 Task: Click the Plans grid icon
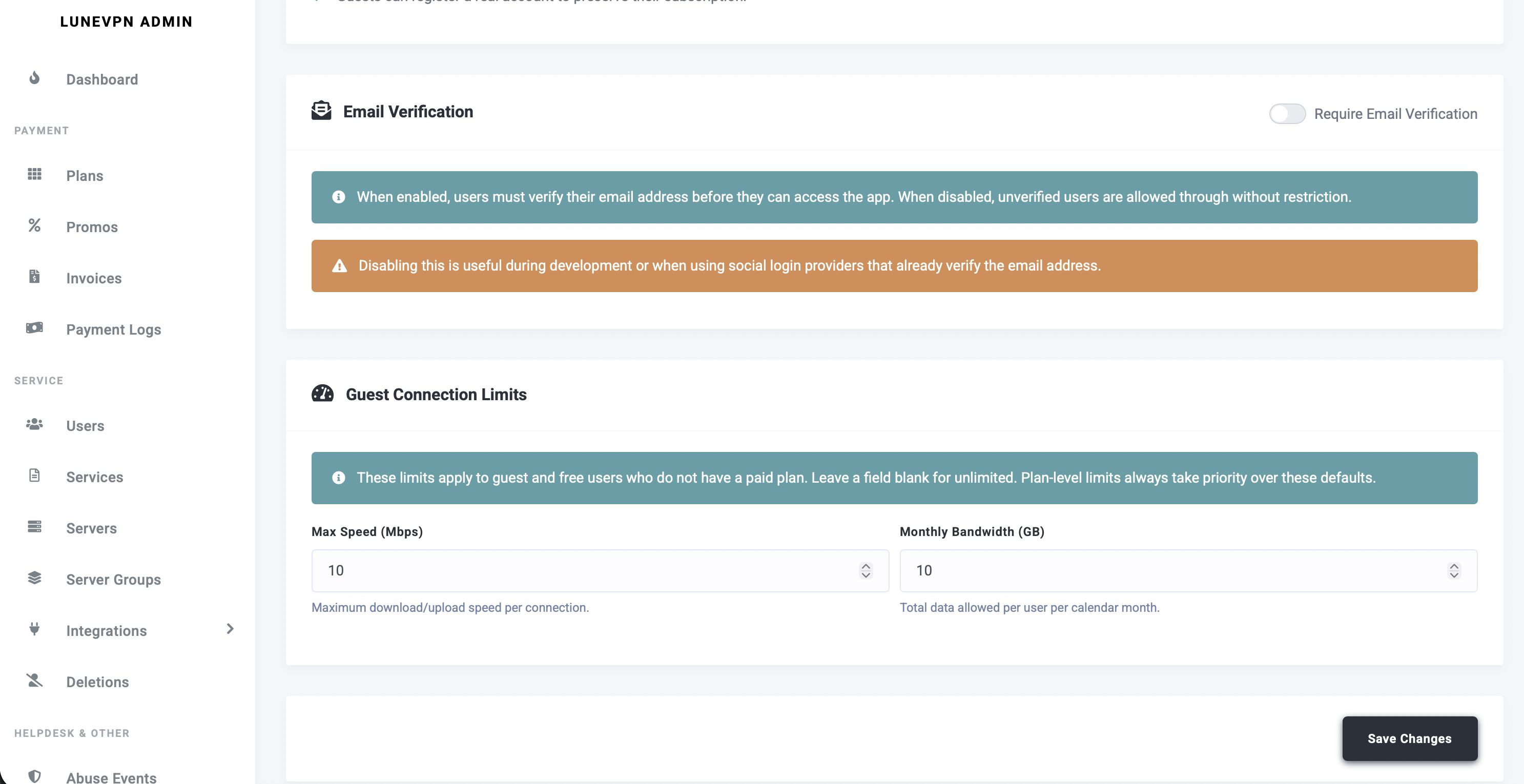tap(34, 174)
